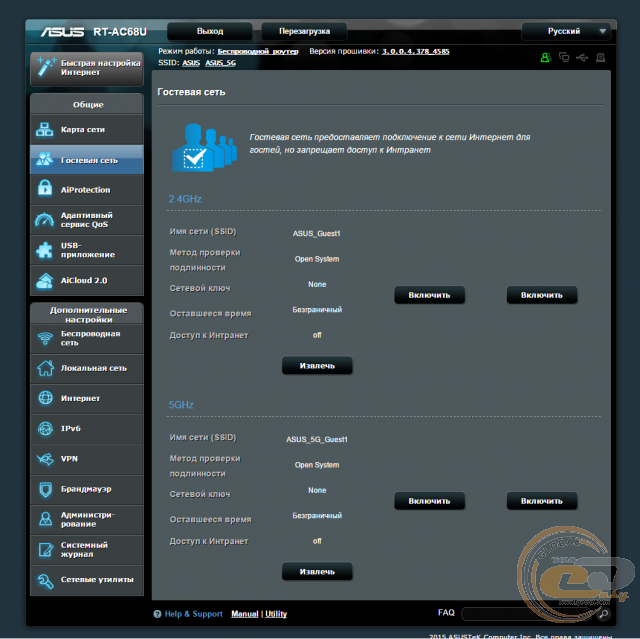This screenshot has height=639, width=640.
Task: Open the Русский language dropdown
Action: (x=566, y=31)
